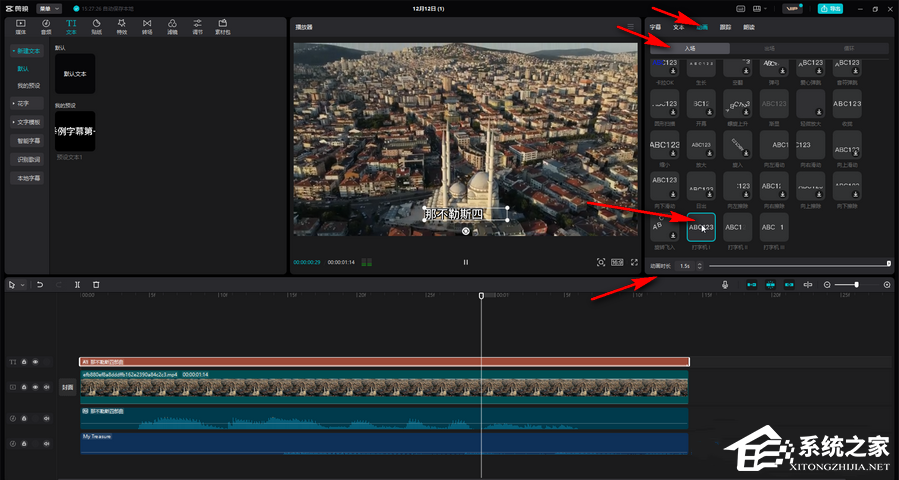Click the delete trash icon in timeline toolbar

[96, 285]
